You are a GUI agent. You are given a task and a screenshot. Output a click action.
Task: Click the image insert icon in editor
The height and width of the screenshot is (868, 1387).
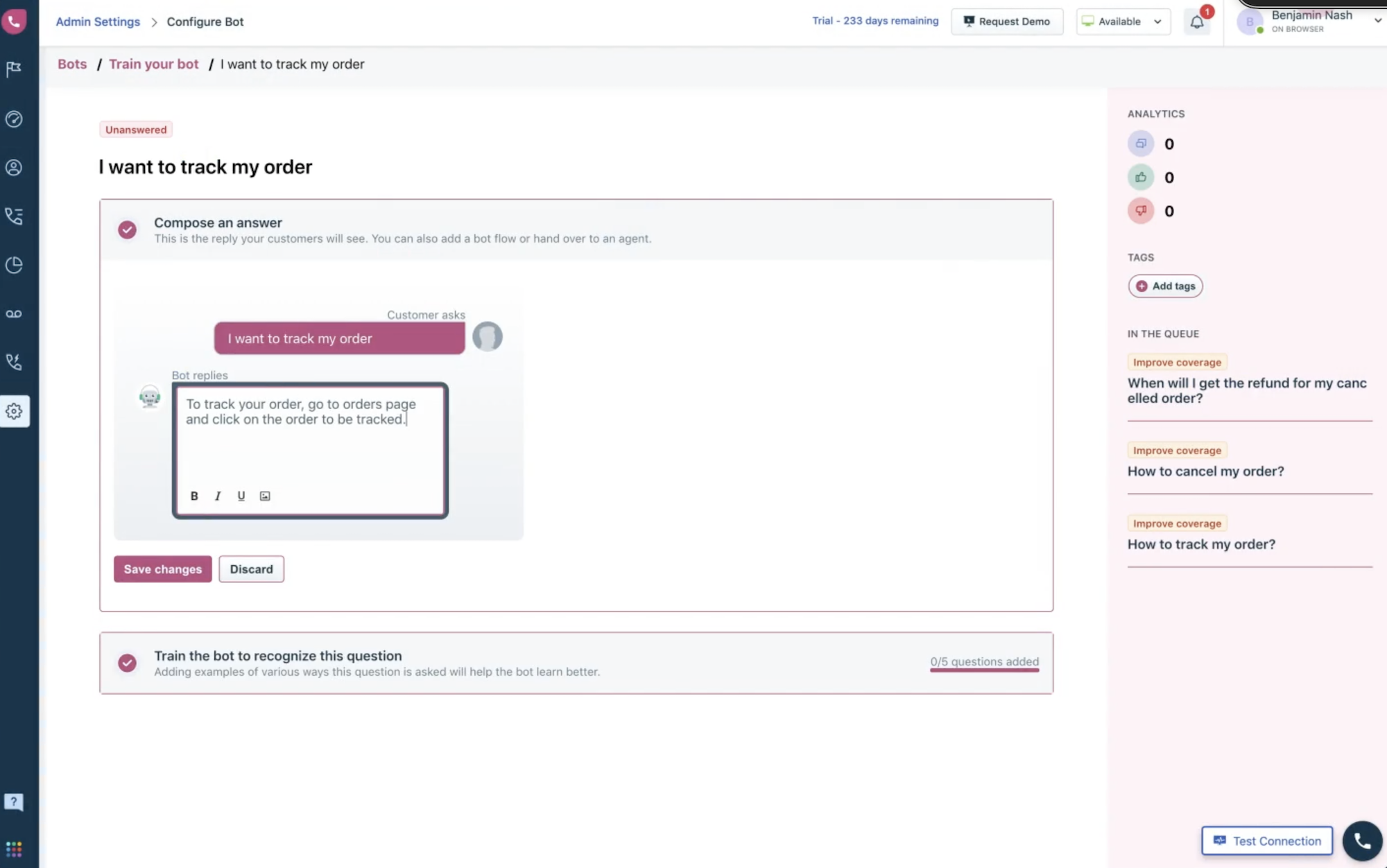(x=265, y=496)
